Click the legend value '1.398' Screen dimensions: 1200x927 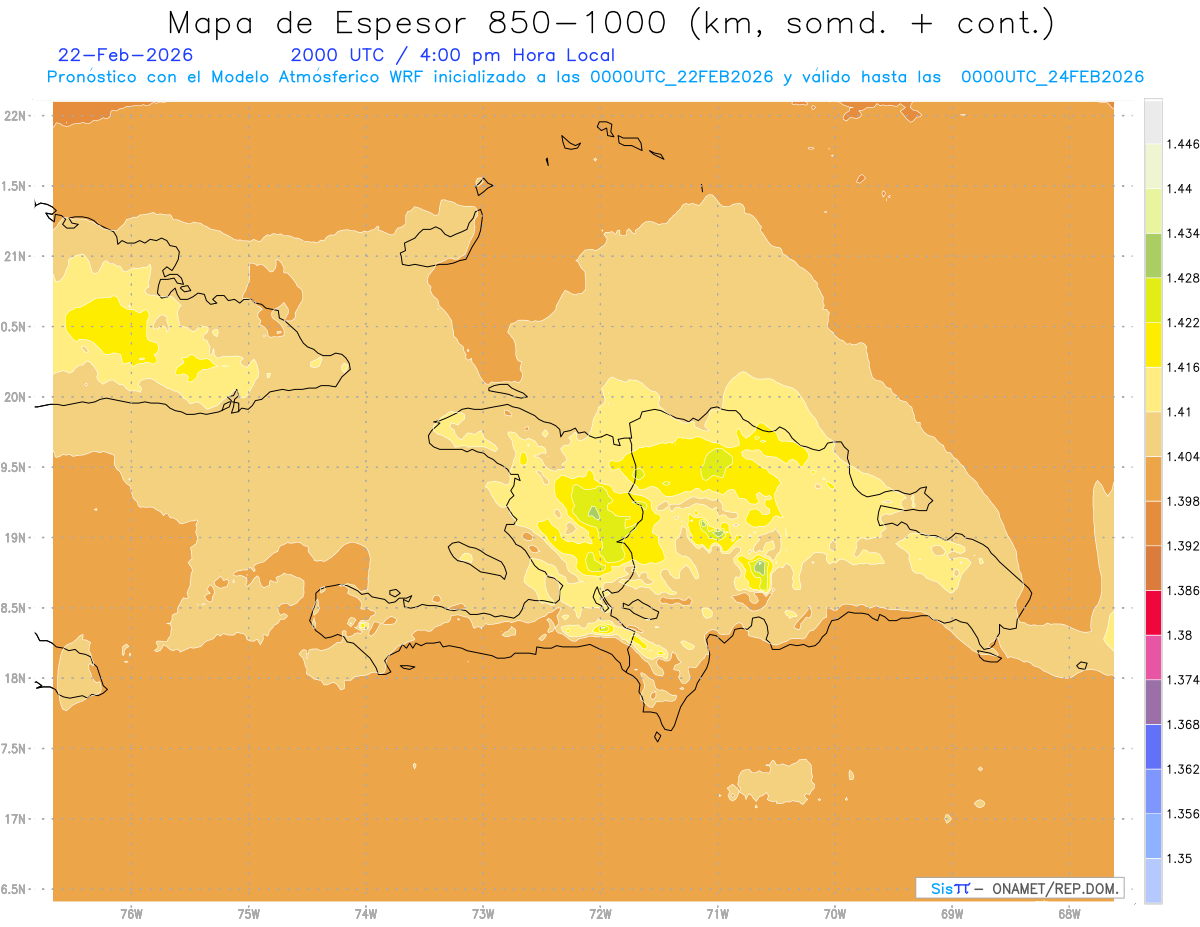pos(1185,501)
